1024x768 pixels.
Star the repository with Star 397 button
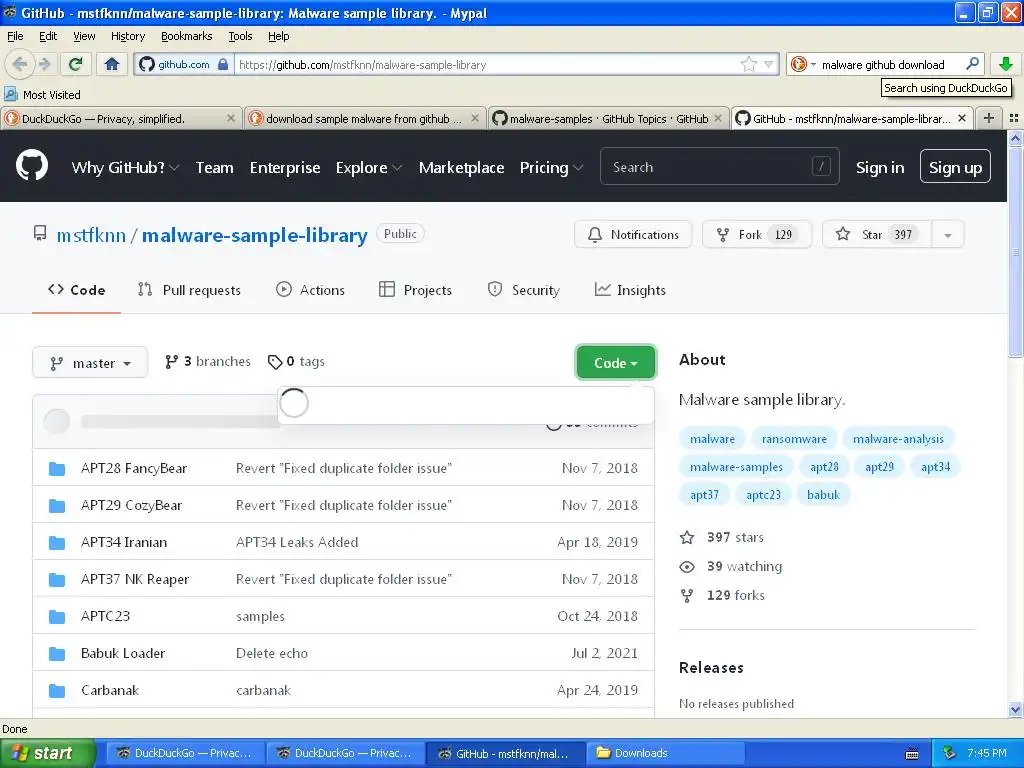click(x=877, y=234)
